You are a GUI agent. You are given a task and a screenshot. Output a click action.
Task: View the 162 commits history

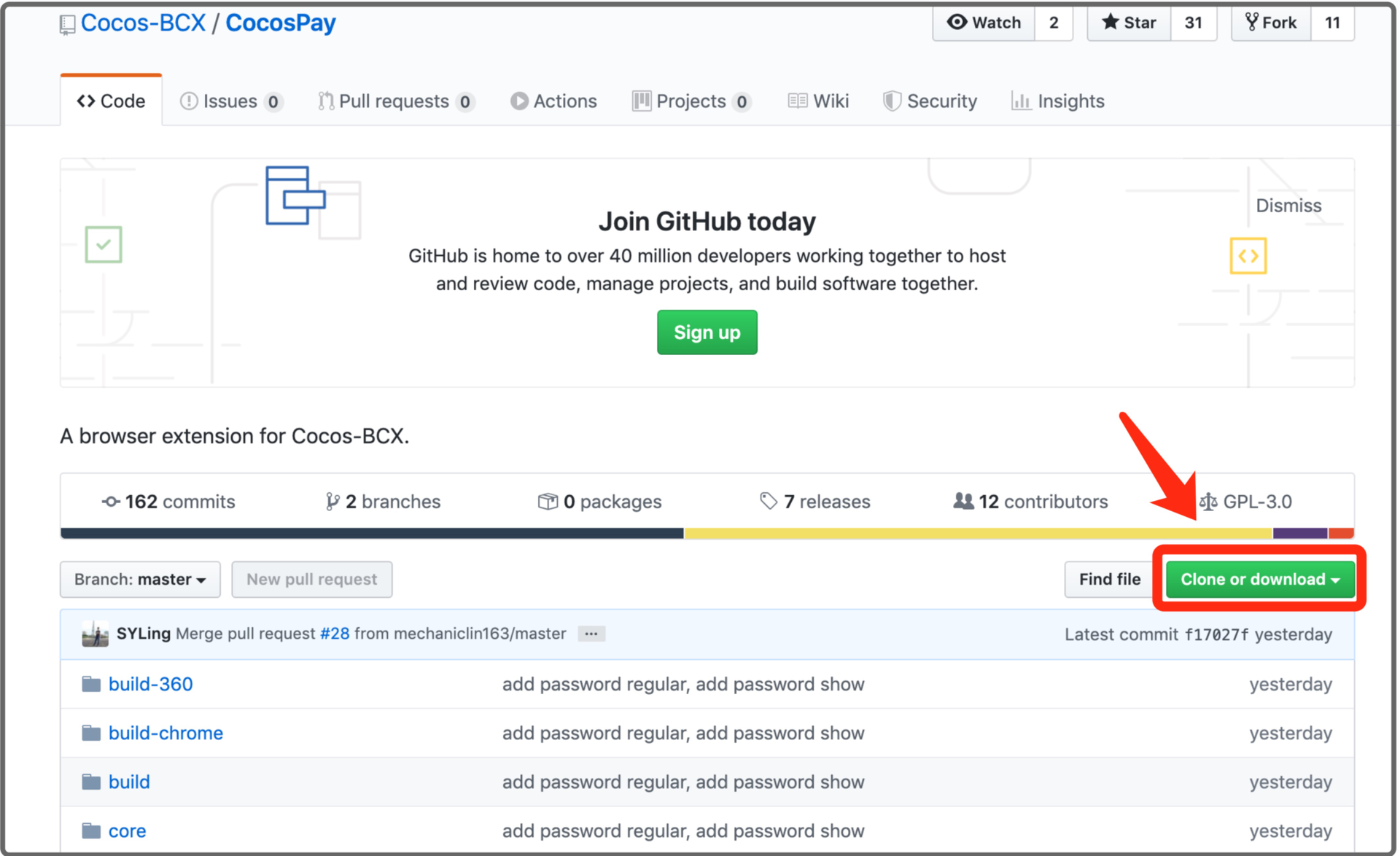168,502
